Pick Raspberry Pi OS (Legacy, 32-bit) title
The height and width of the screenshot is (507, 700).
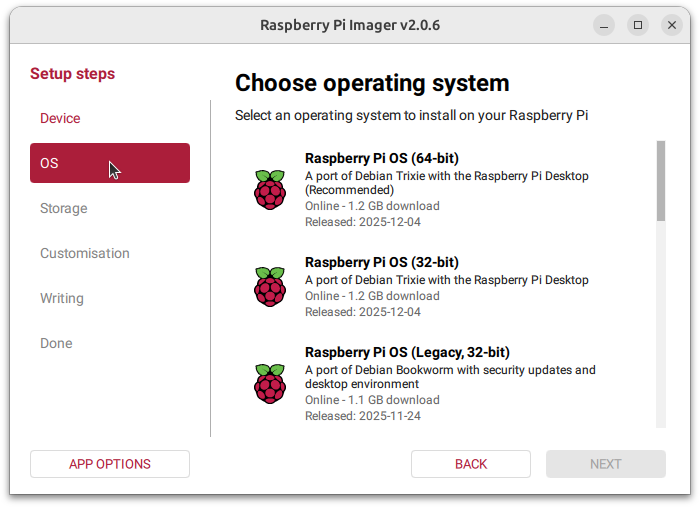tap(407, 353)
